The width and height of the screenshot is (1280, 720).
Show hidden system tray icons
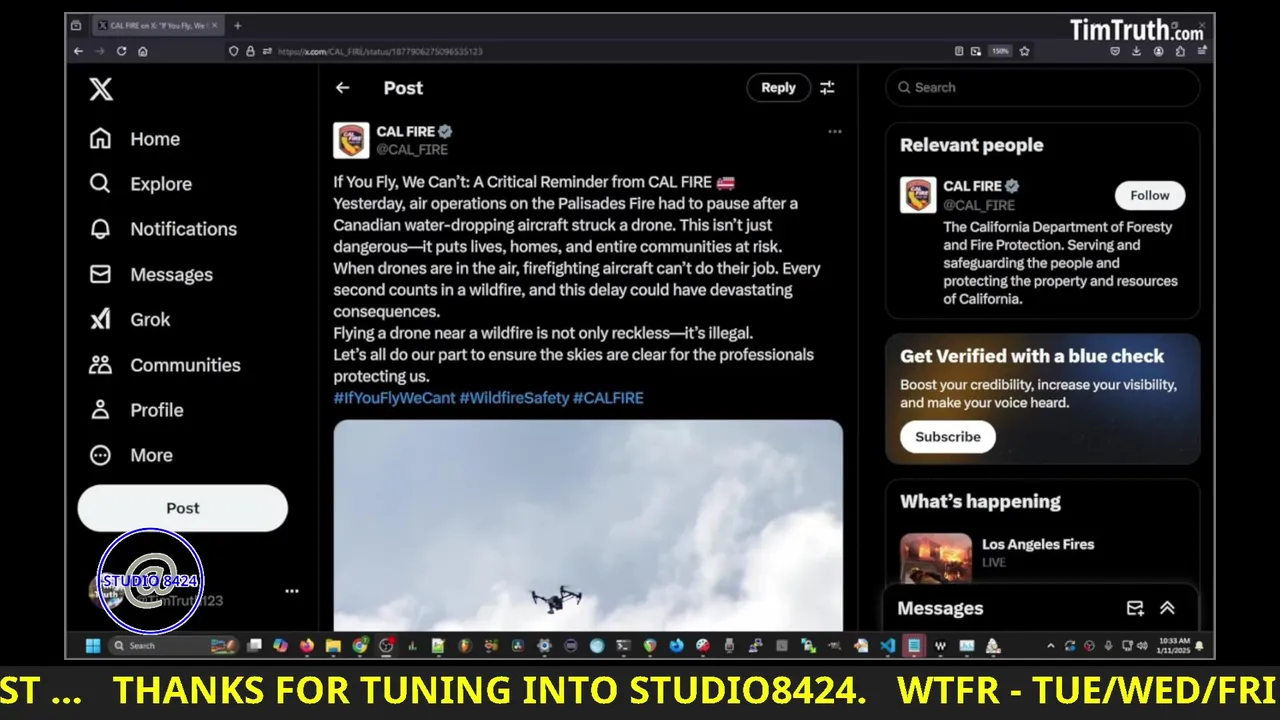1051,646
